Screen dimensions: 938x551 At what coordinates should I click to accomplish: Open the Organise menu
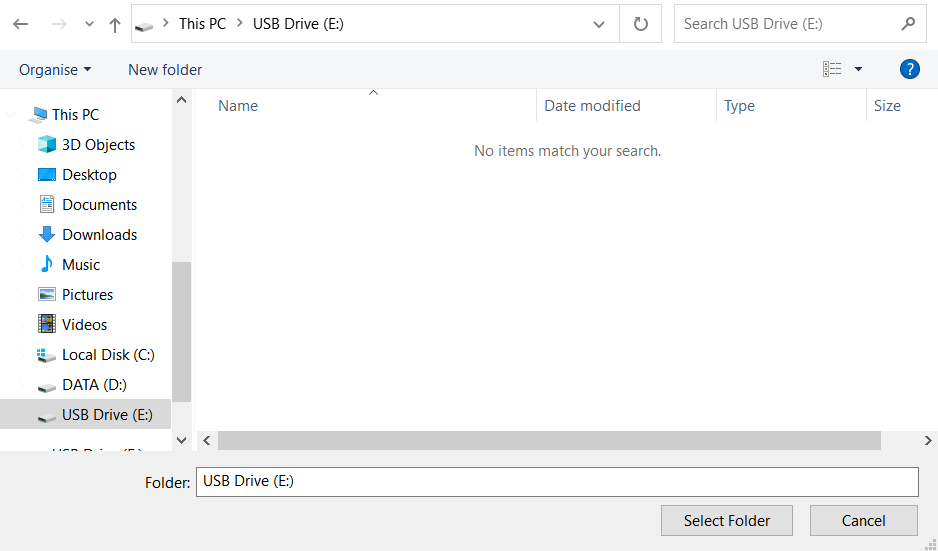[55, 69]
